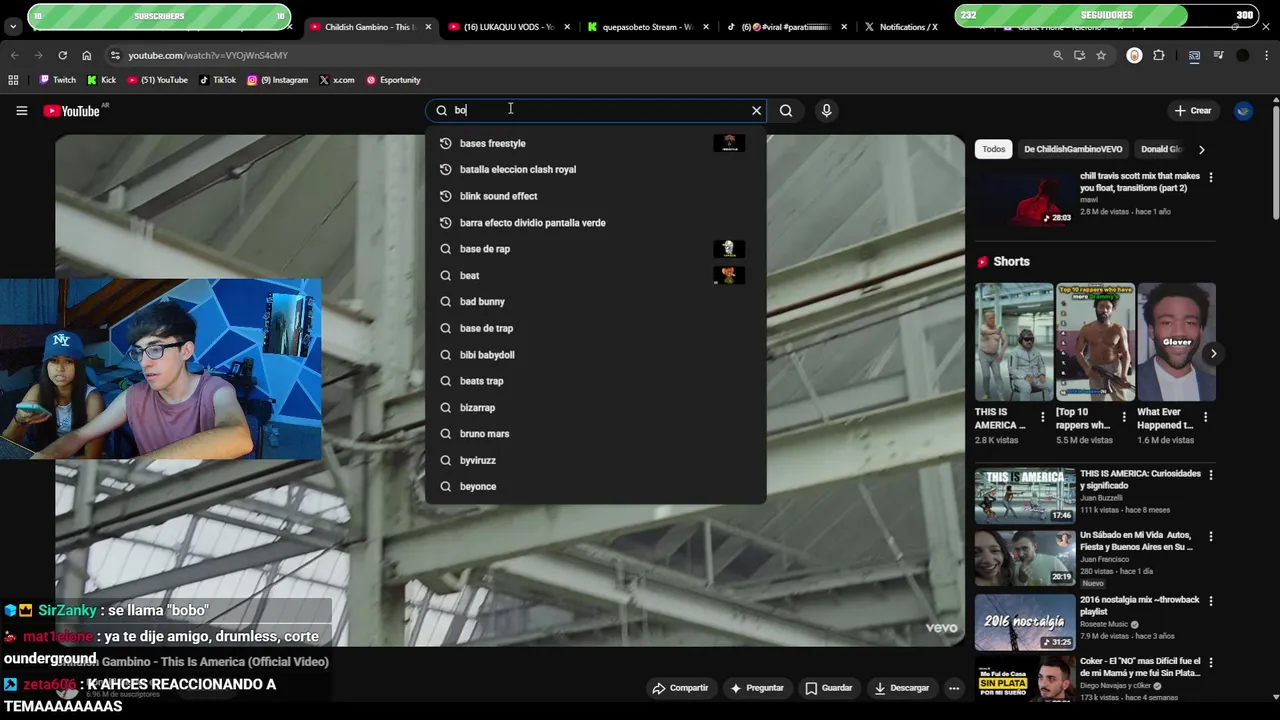Open Twitch bookmark
1280x720 pixels.
click(57, 80)
